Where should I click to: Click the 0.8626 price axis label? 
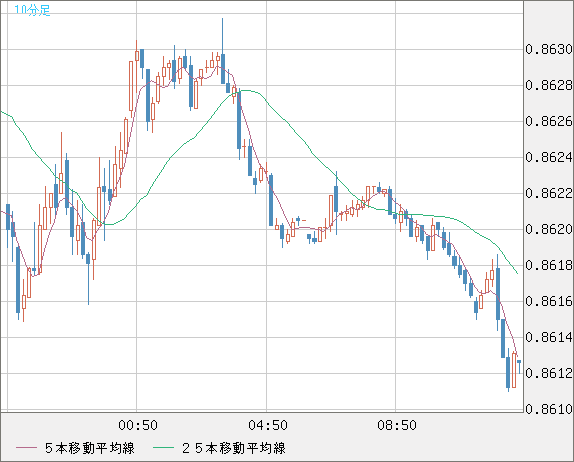point(549,121)
